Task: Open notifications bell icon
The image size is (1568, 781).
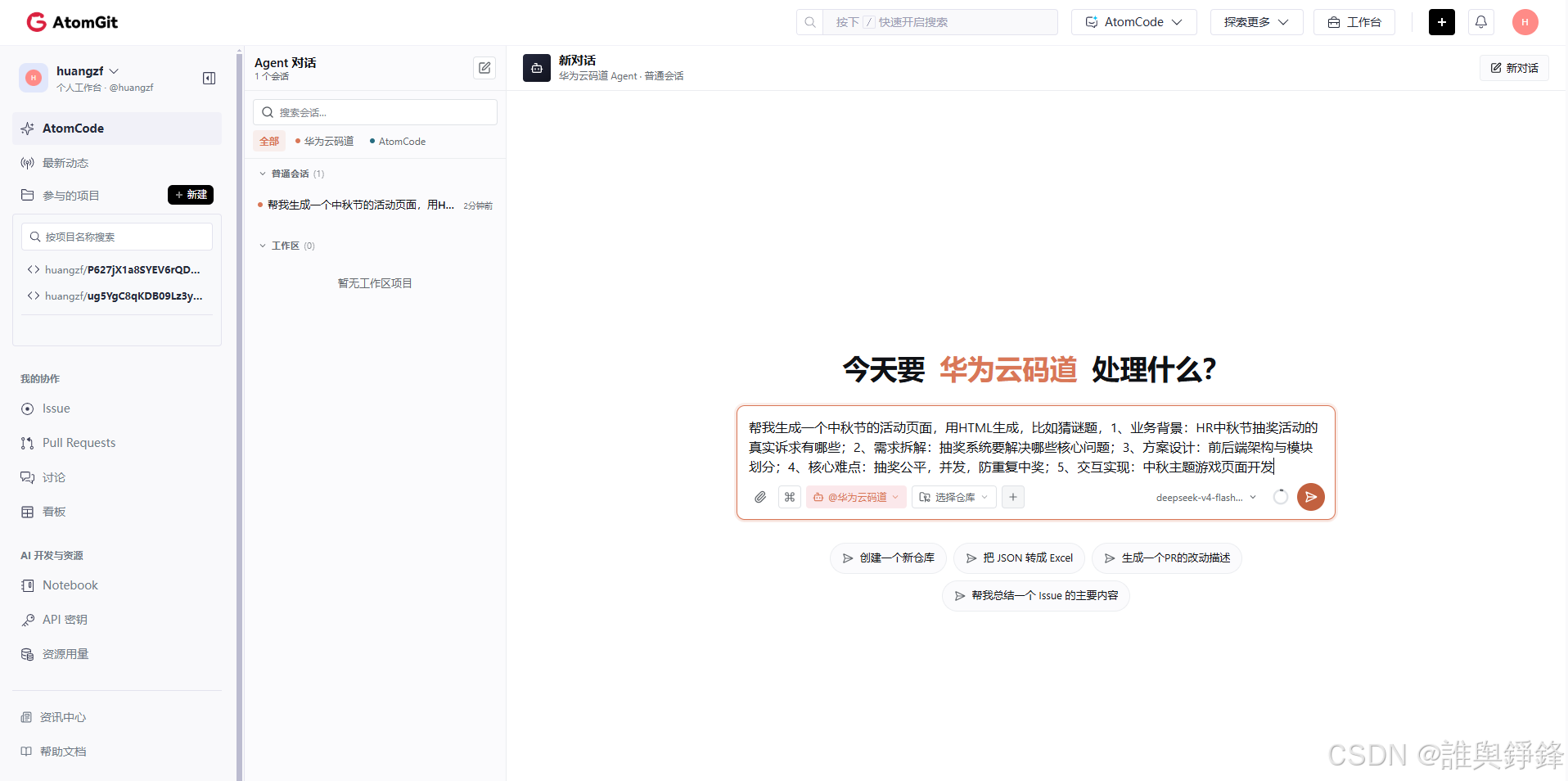Action: pyautogui.click(x=1481, y=22)
